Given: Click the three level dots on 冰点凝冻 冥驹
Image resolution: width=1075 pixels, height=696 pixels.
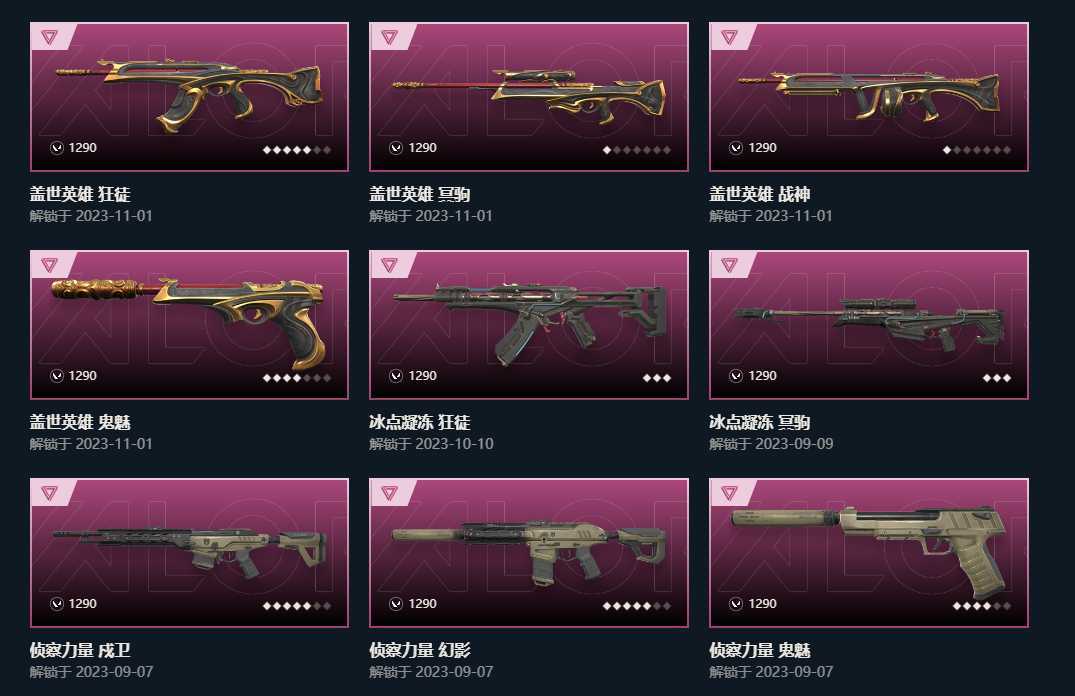Looking at the screenshot, I should (x=997, y=378).
